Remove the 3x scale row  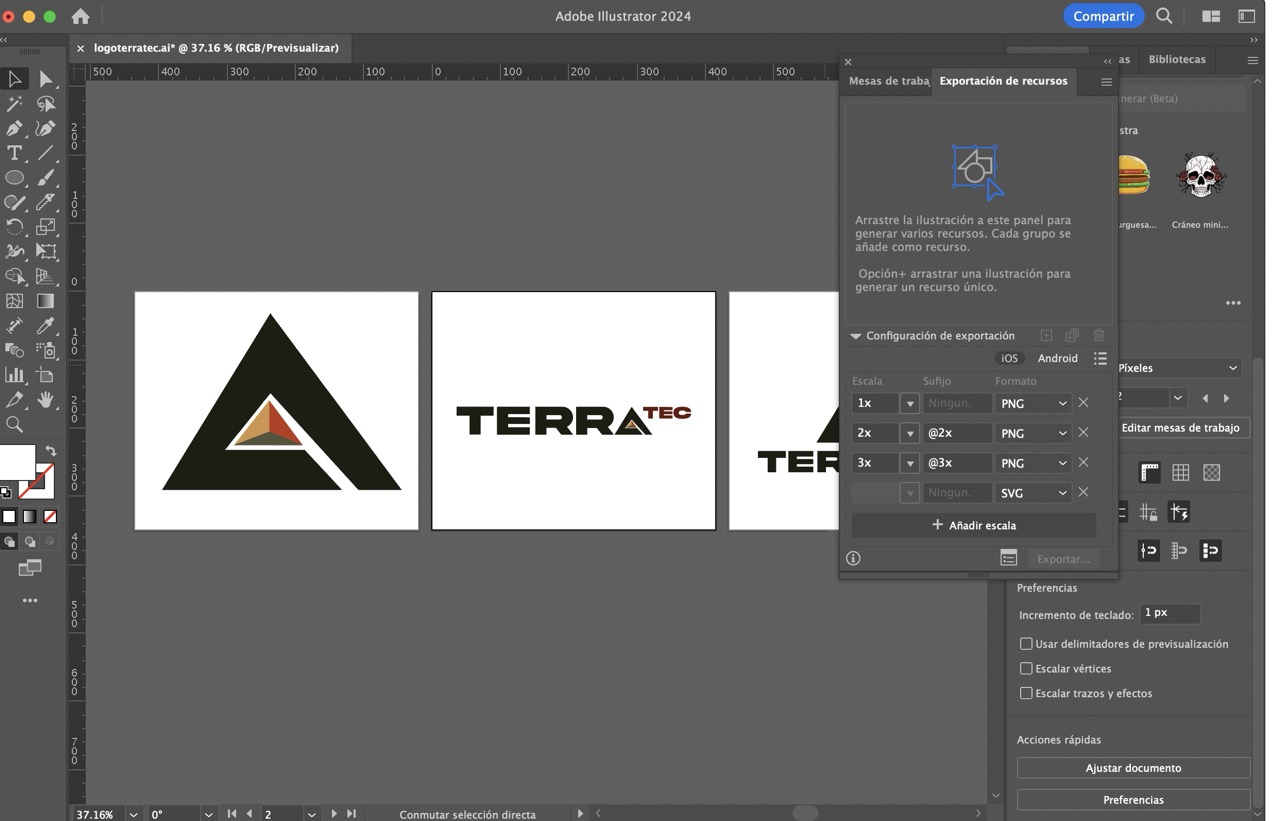[1083, 463]
